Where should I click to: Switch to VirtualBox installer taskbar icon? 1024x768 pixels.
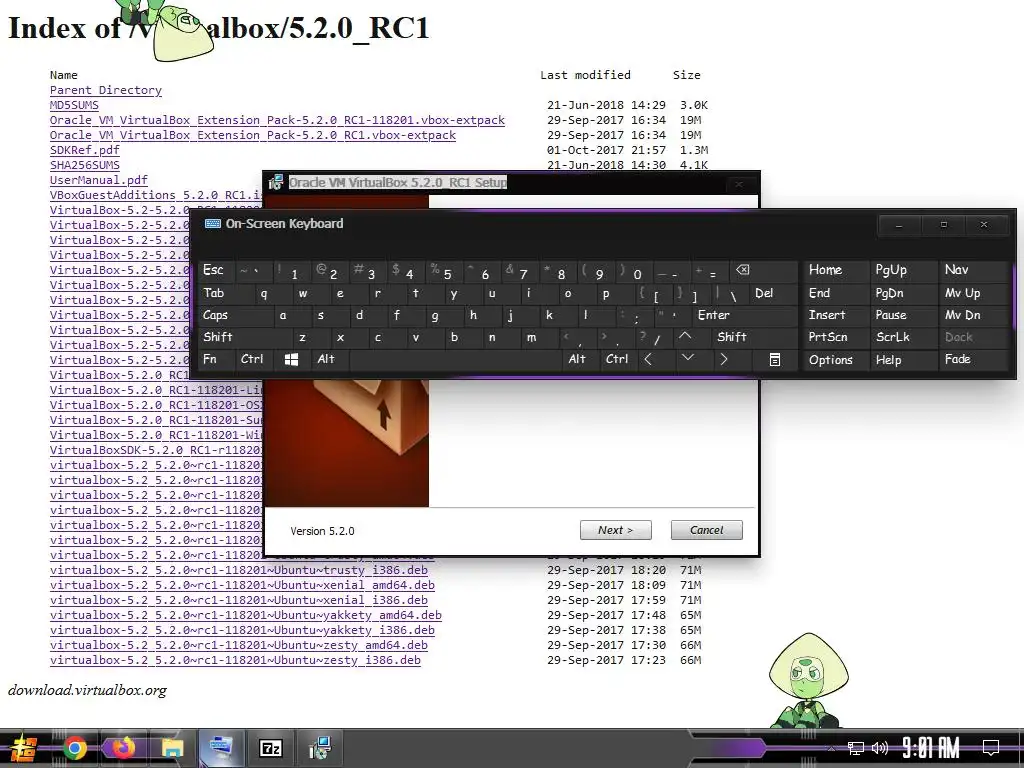[319, 748]
